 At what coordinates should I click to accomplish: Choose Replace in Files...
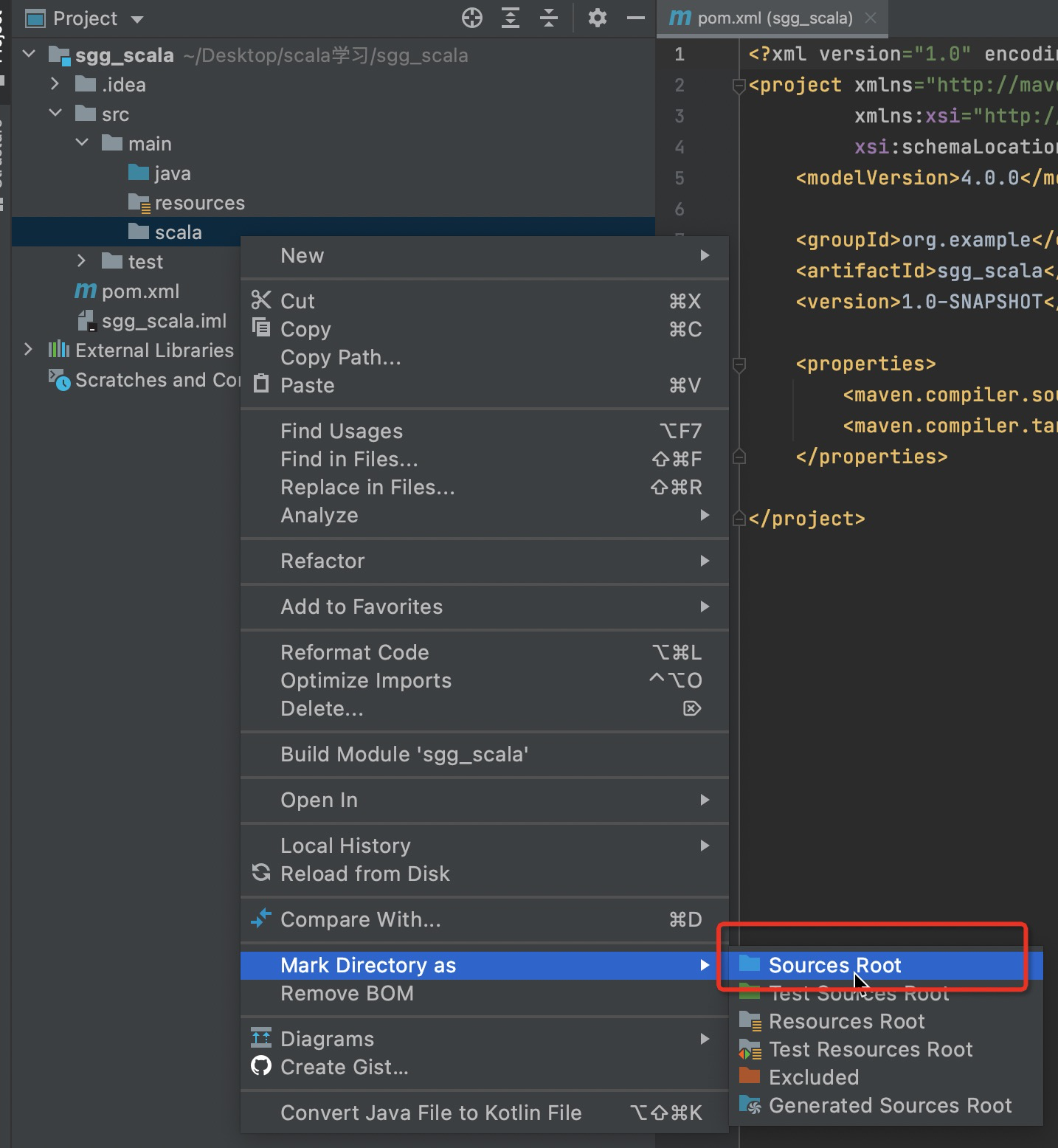(x=485, y=487)
